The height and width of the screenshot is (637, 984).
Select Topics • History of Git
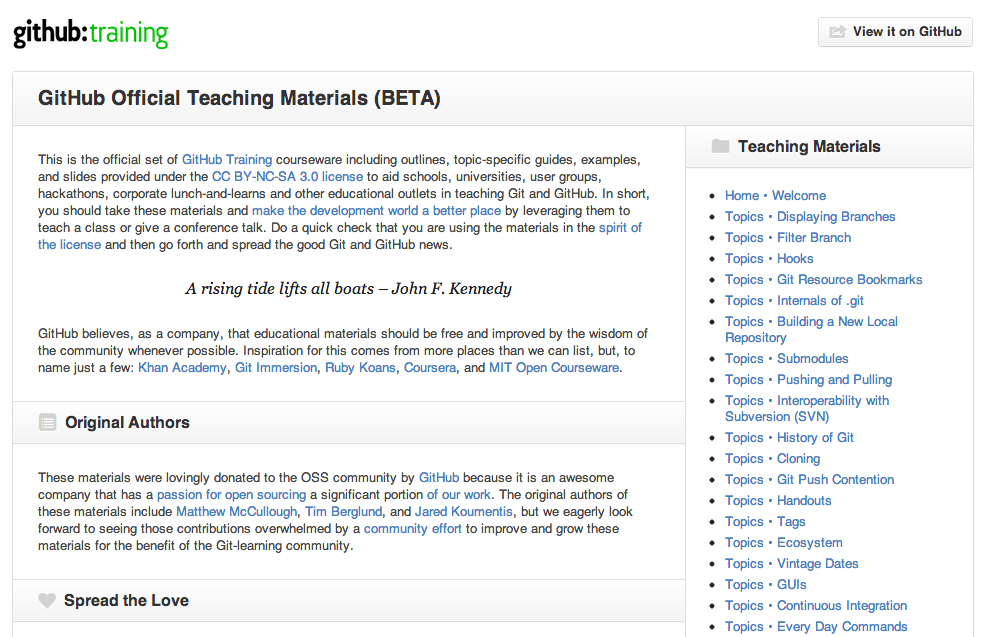(789, 437)
